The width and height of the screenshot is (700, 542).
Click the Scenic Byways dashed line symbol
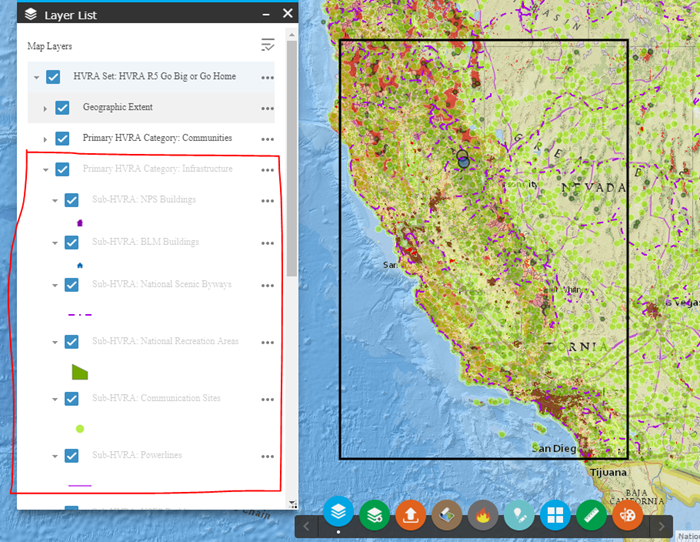80,315
